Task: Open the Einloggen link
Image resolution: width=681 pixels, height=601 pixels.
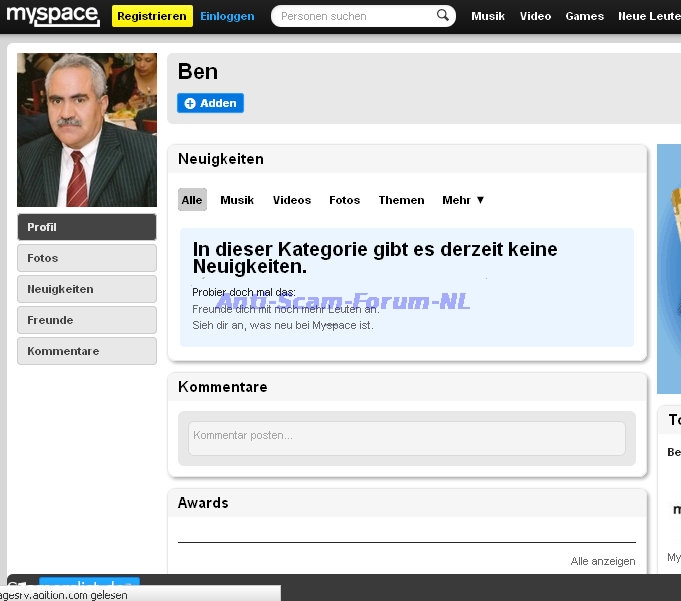Action: click(227, 16)
